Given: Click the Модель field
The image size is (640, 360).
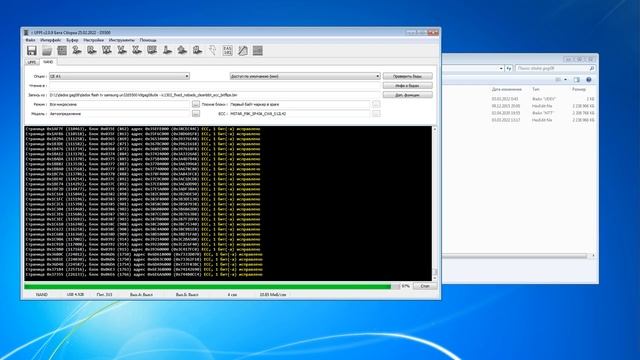Looking at the screenshot, I should 119,114.
